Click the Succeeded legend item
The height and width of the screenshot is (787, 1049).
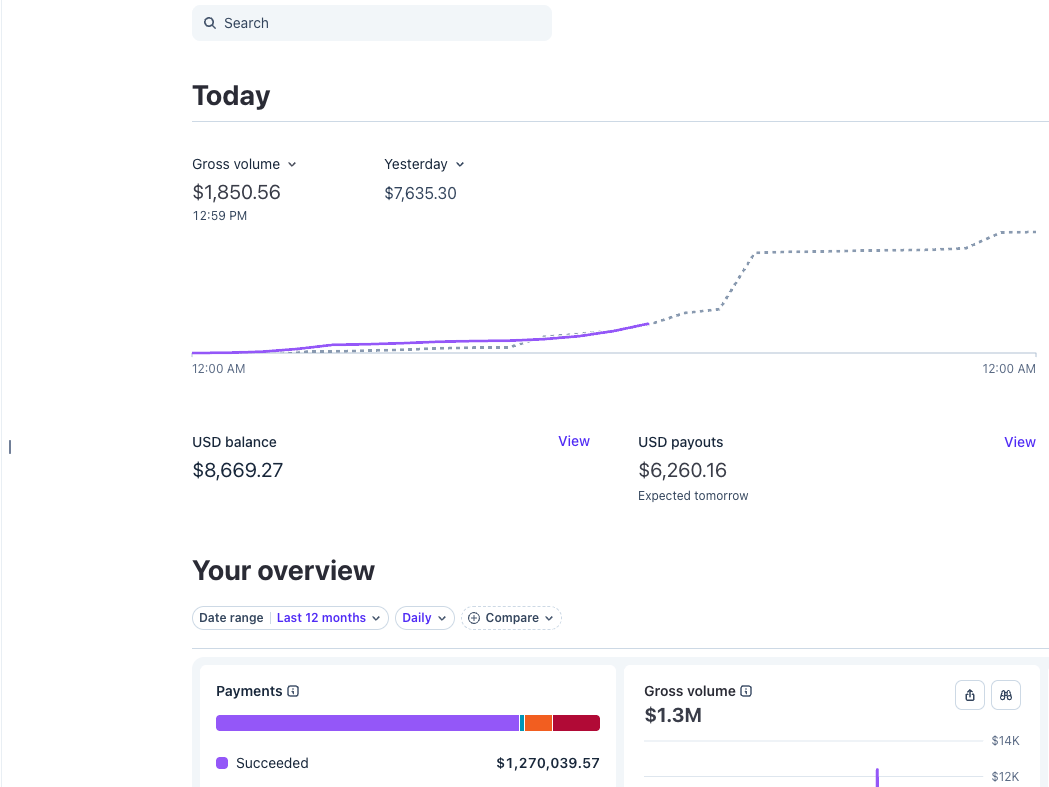(262, 763)
